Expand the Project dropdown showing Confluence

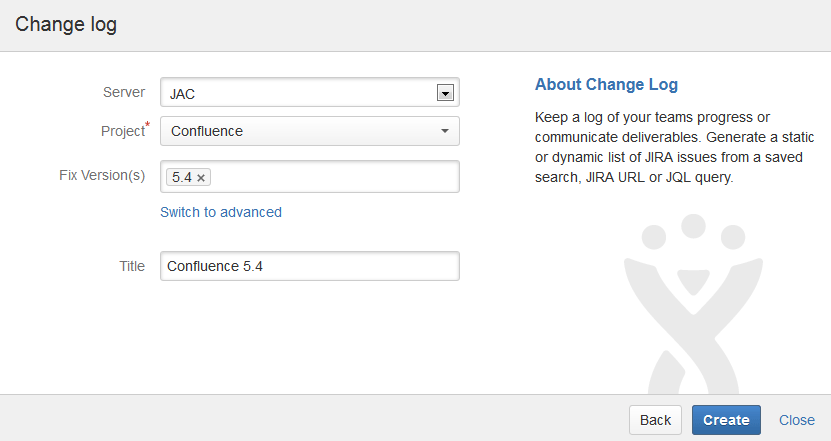tap(300, 131)
